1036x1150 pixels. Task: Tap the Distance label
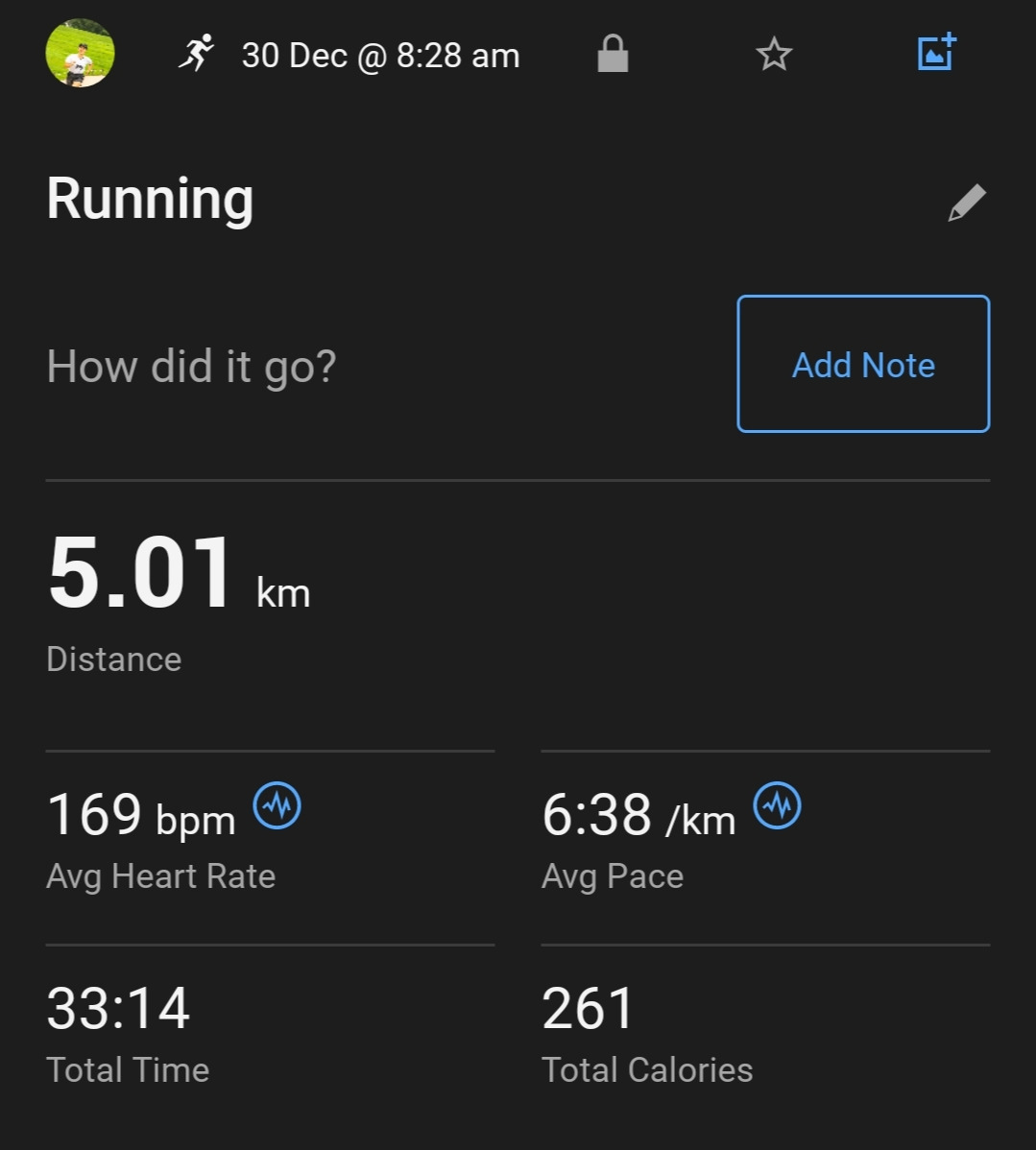113,659
